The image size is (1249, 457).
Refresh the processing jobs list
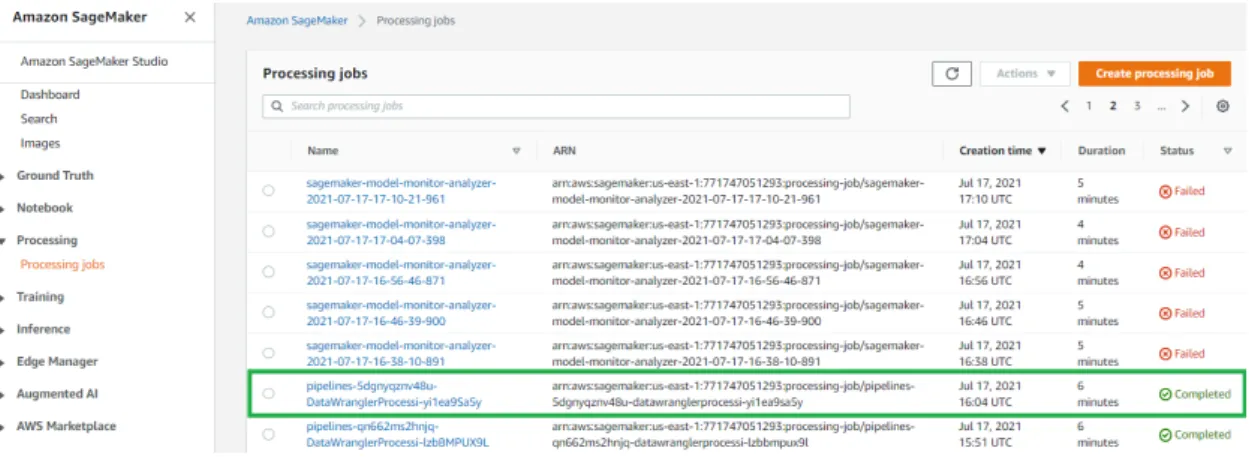click(x=951, y=74)
